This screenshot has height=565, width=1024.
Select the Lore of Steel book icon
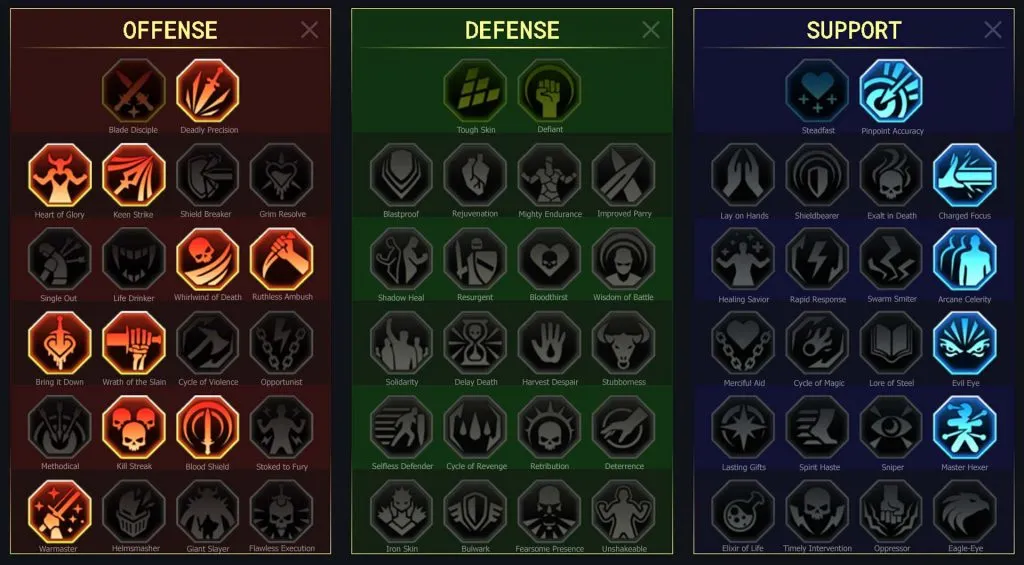point(891,344)
